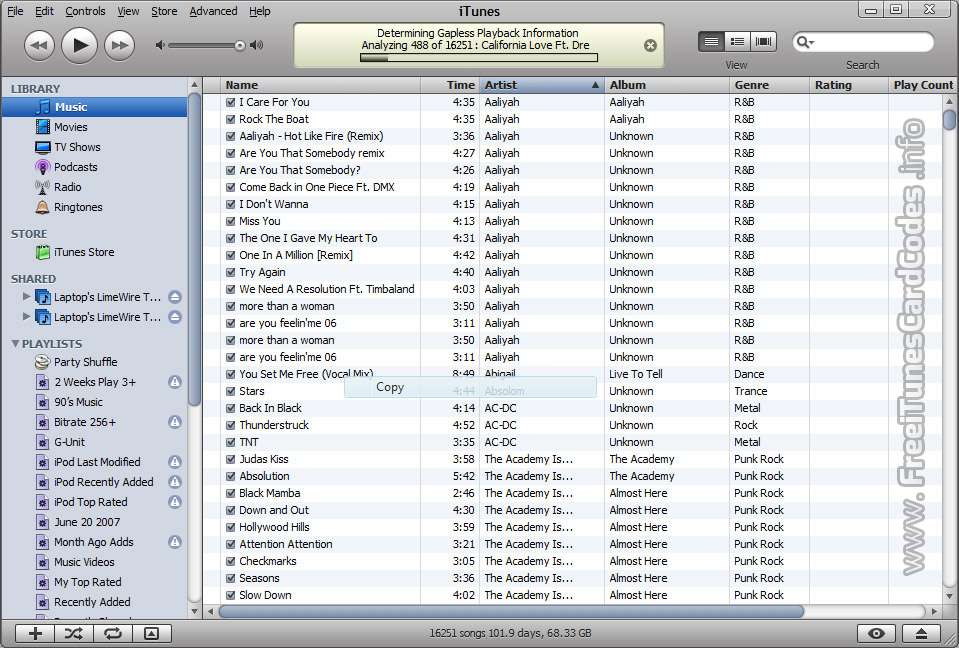Open the Edit menu
Viewport: 959px width, 648px height.
(x=44, y=11)
